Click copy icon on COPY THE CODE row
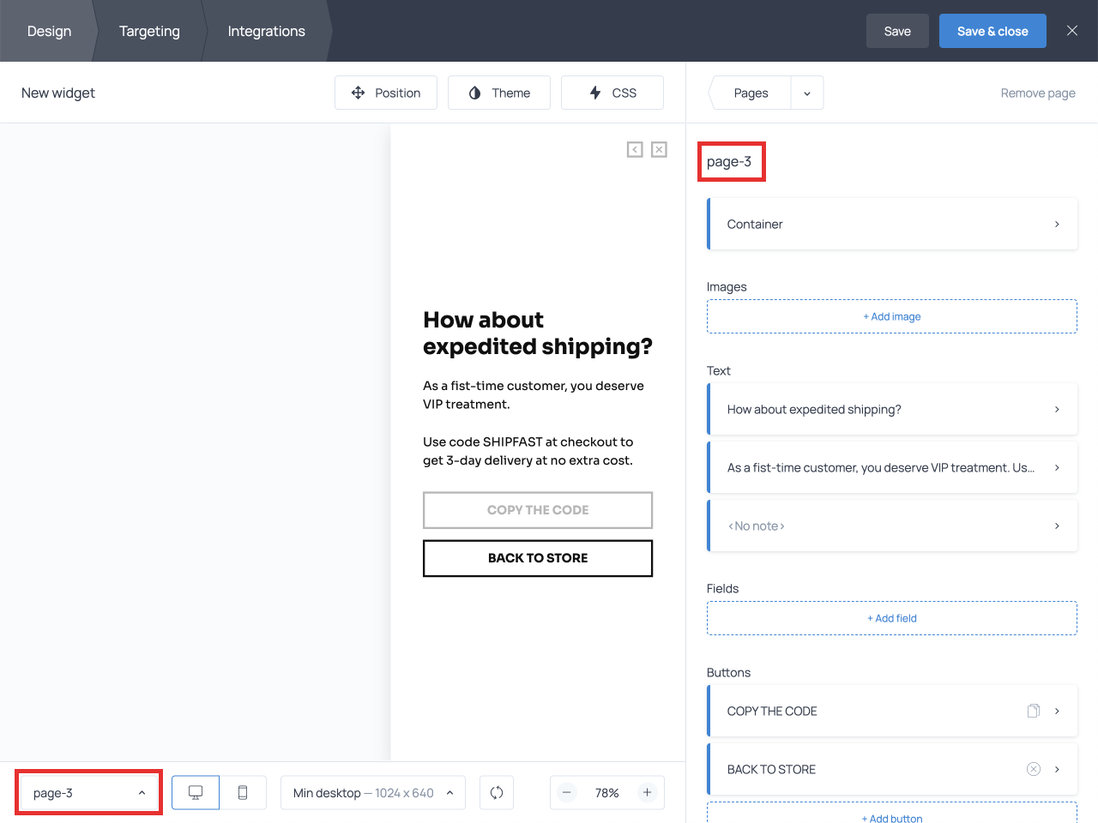Viewport: 1098px width, 823px height. [x=1033, y=711]
